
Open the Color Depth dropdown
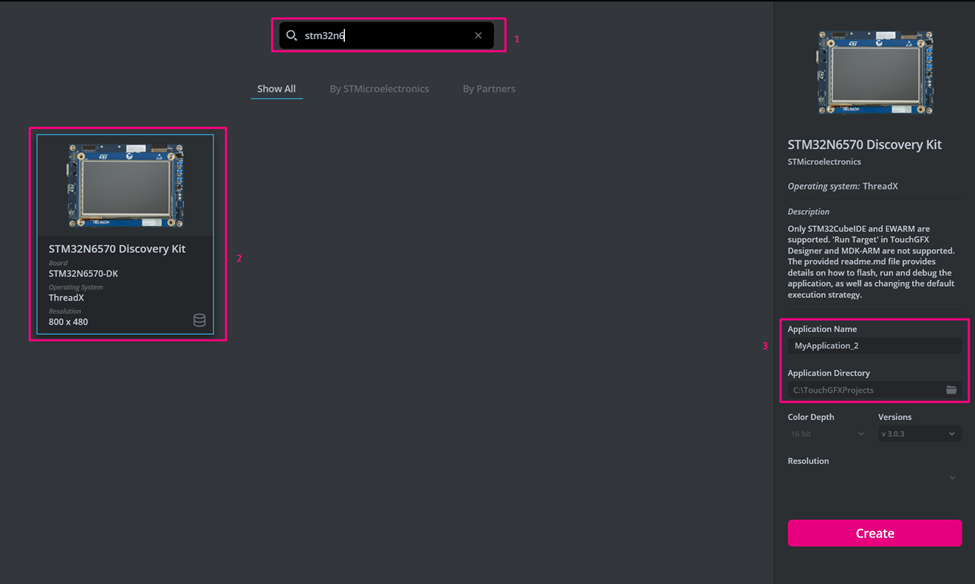[x=827, y=433]
